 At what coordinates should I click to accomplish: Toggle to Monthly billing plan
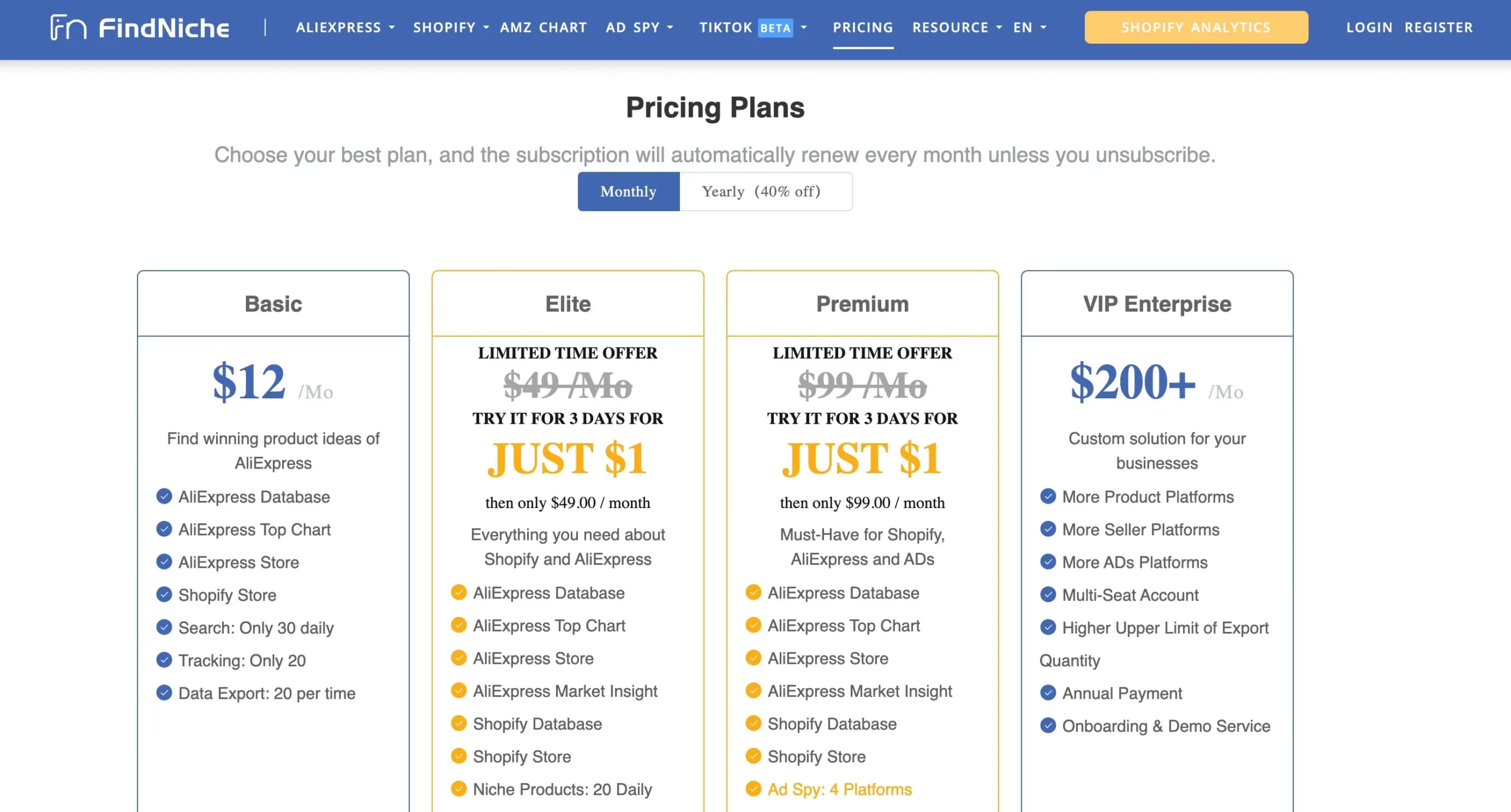point(628,191)
